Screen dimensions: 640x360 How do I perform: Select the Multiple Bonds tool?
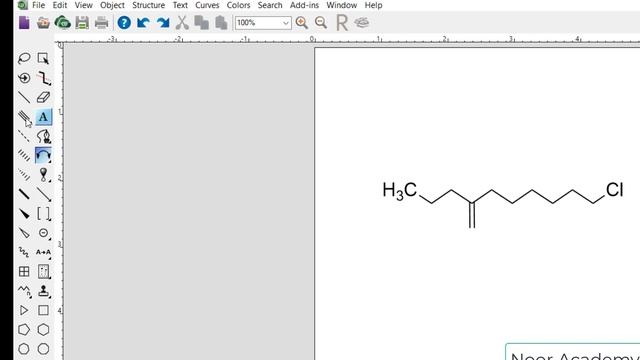click(24, 117)
